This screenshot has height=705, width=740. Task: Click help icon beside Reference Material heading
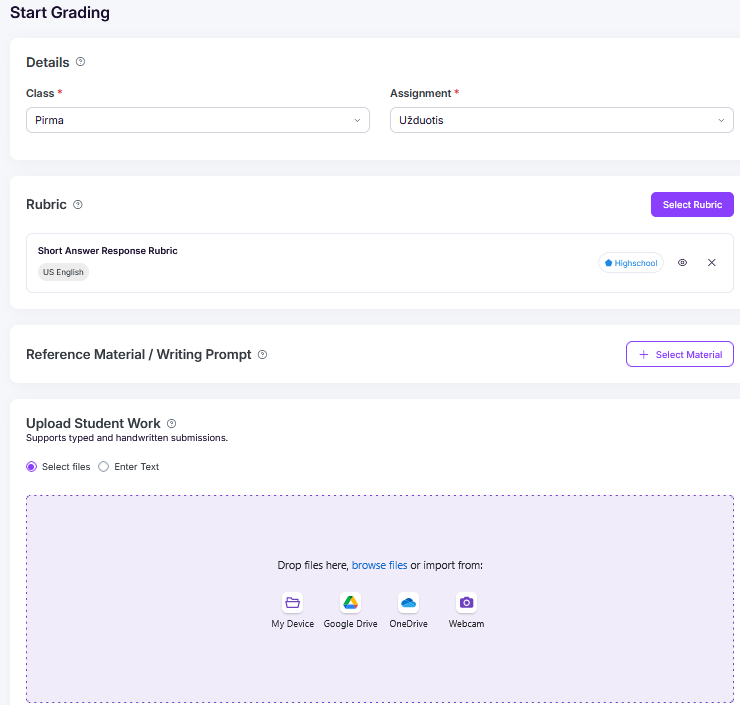263,355
